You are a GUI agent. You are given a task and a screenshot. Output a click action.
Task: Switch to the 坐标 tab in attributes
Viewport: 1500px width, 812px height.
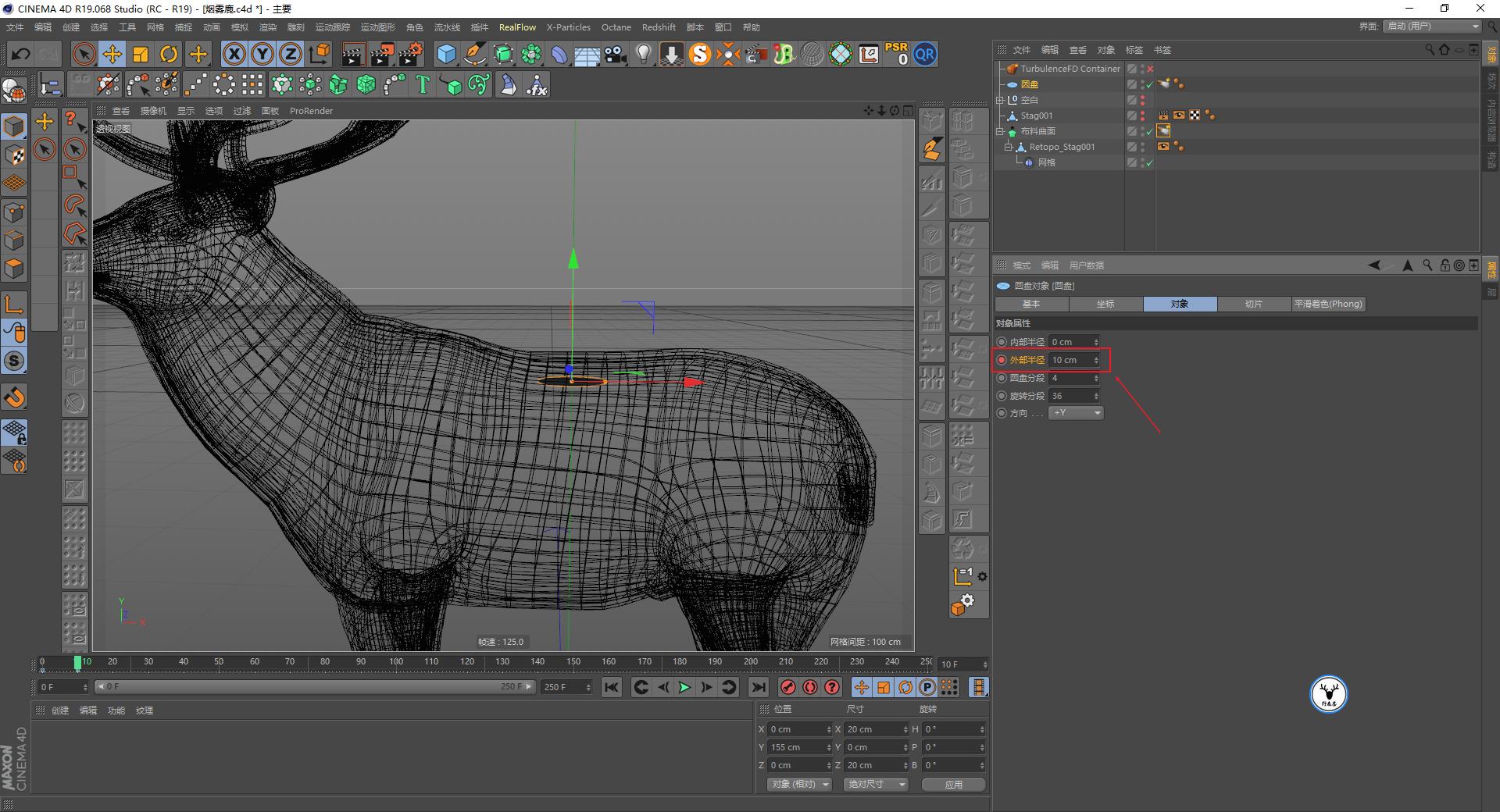tap(1105, 304)
